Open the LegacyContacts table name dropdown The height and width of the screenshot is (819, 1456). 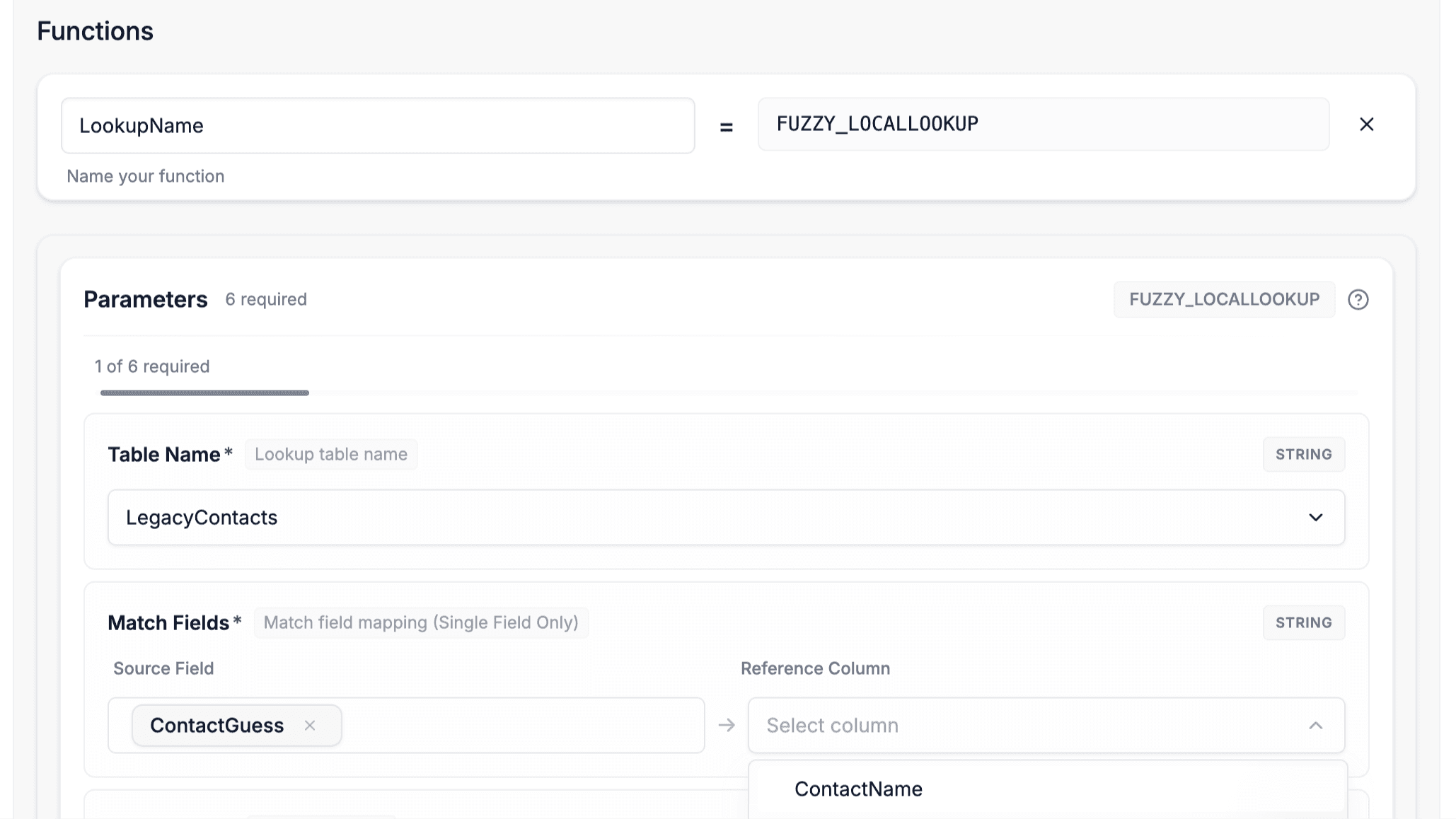click(726, 517)
